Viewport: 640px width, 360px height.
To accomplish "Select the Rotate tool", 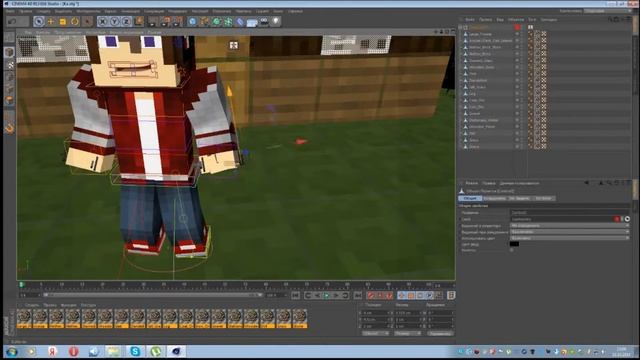I will point(74,21).
